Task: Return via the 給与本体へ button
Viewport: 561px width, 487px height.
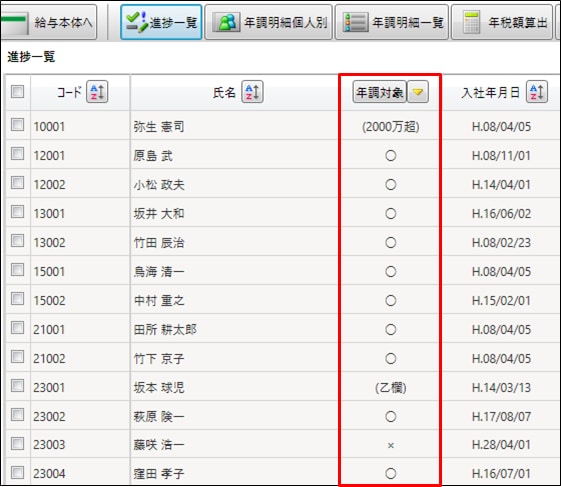Action: click(x=48, y=22)
